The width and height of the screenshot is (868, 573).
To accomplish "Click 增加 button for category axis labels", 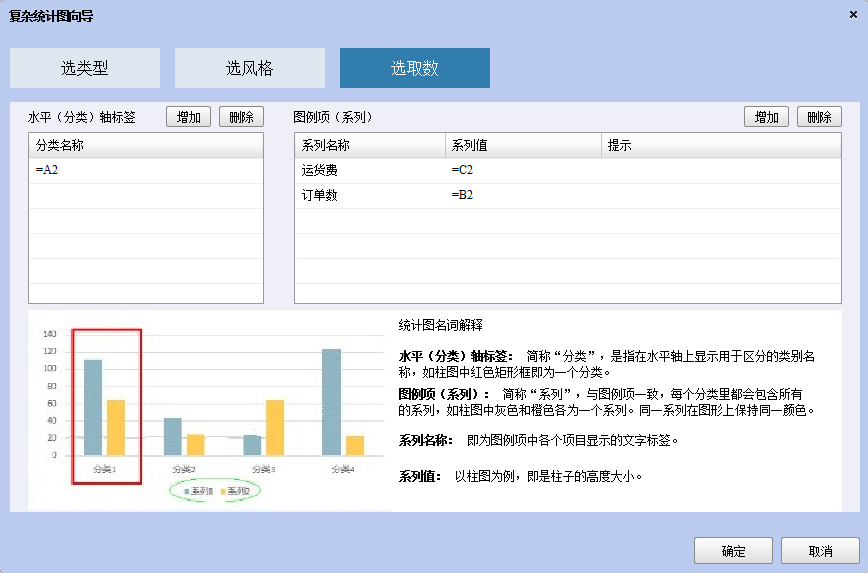I will (188, 117).
